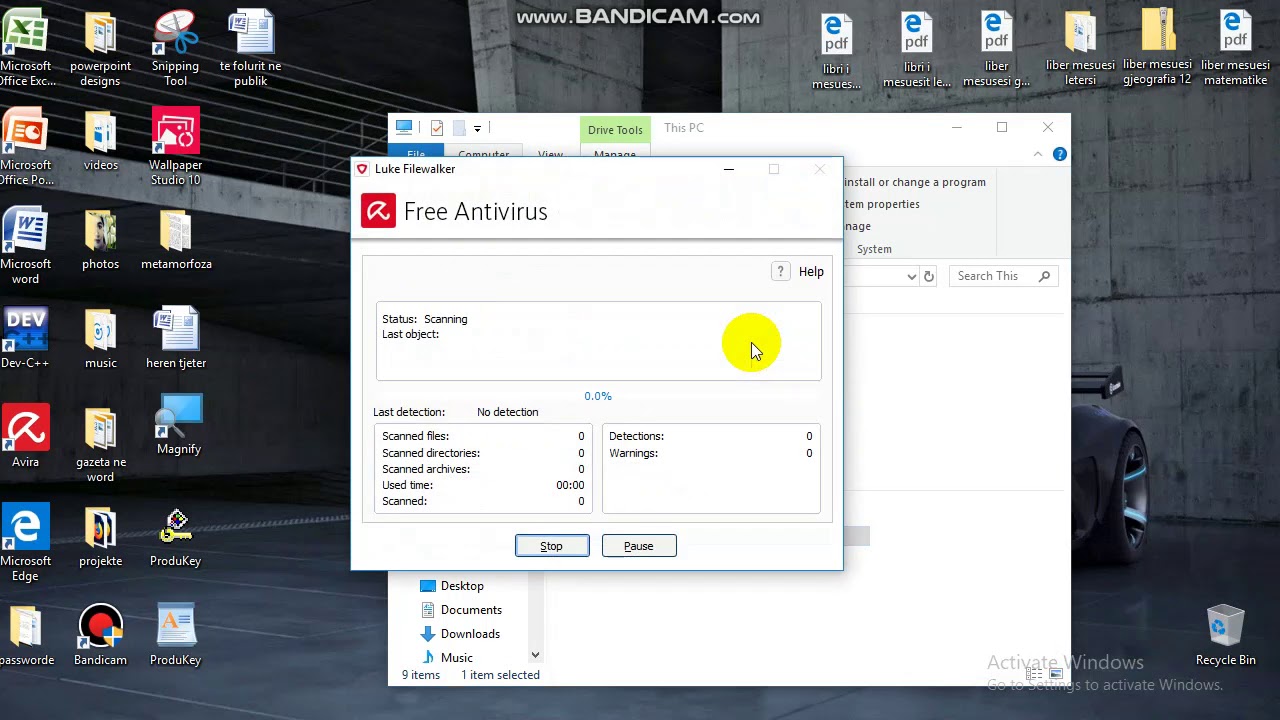This screenshot has height=720, width=1280.
Task: Click Properties icon in quick access toolbar
Action: (437, 128)
